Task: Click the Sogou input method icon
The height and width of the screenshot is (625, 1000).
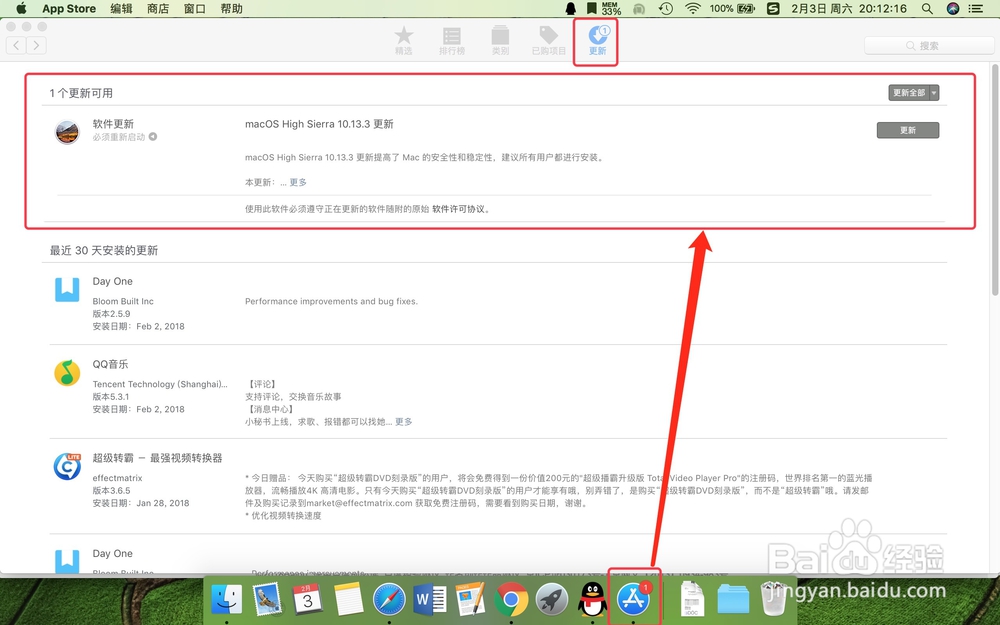Action: (773, 8)
